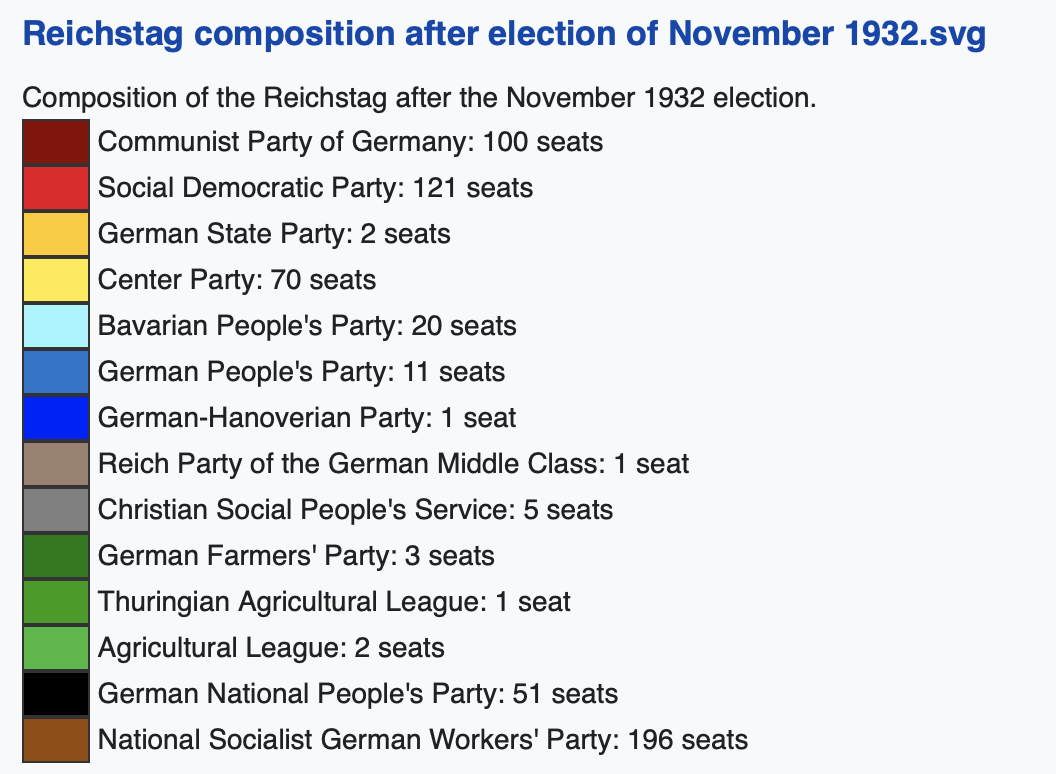1056x774 pixels.
Task: Click the black German National People's Party swatch
Action: click(x=56, y=694)
